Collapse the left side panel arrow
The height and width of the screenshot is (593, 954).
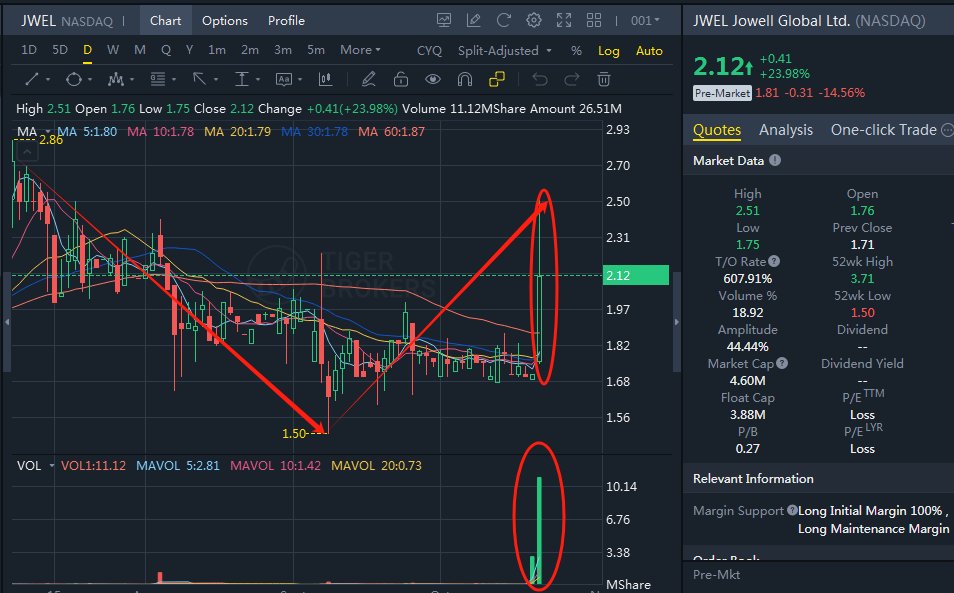(x=7, y=322)
